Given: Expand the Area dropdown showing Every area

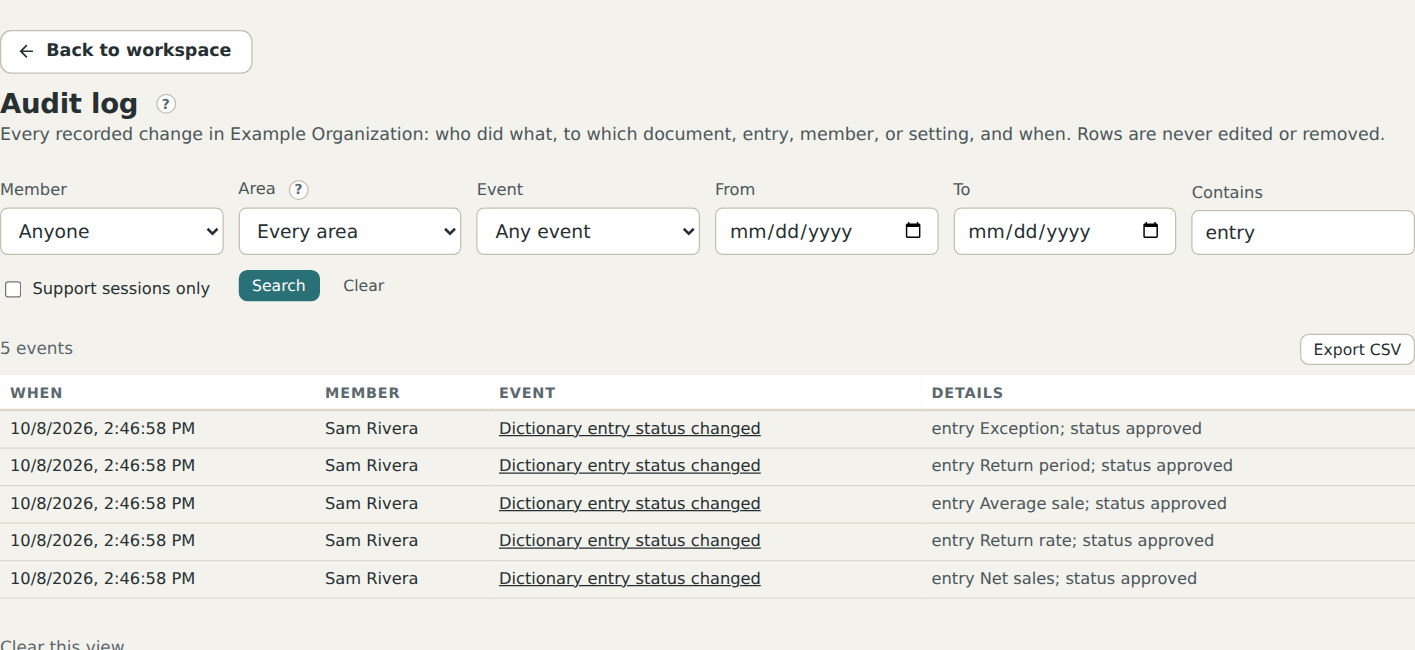Looking at the screenshot, I should [350, 231].
